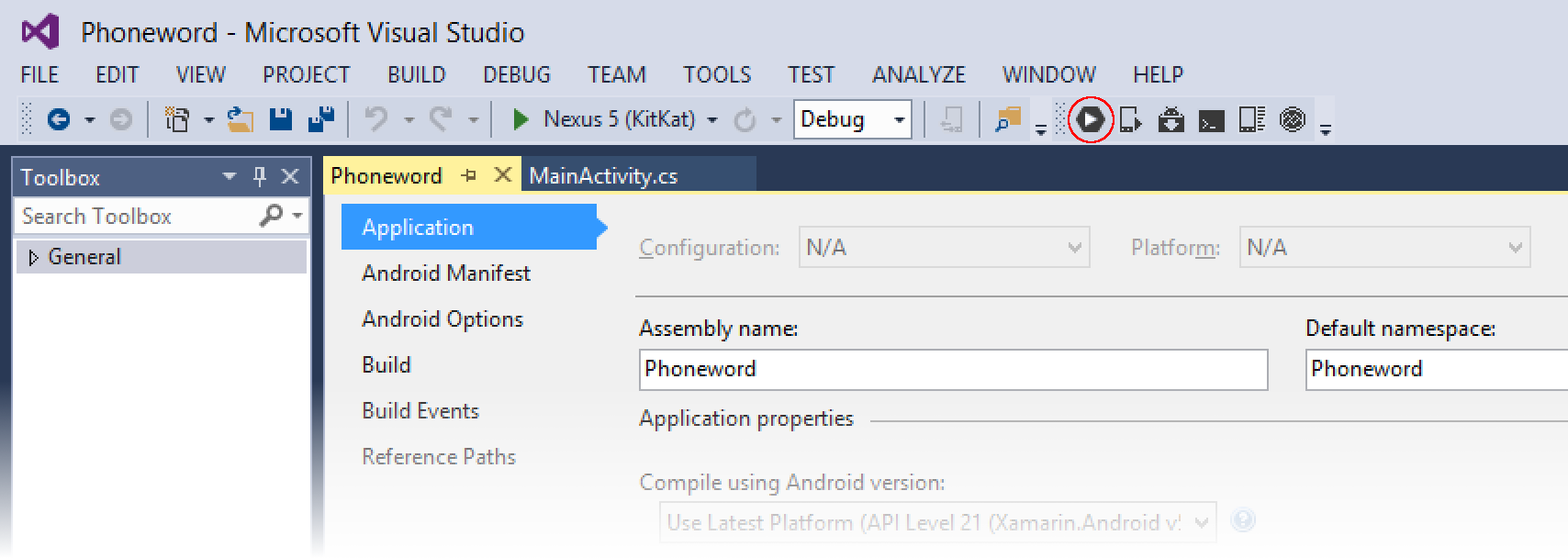Click the Xamarin Android Player icon circled in red
1568x558 pixels.
(x=1090, y=120)
